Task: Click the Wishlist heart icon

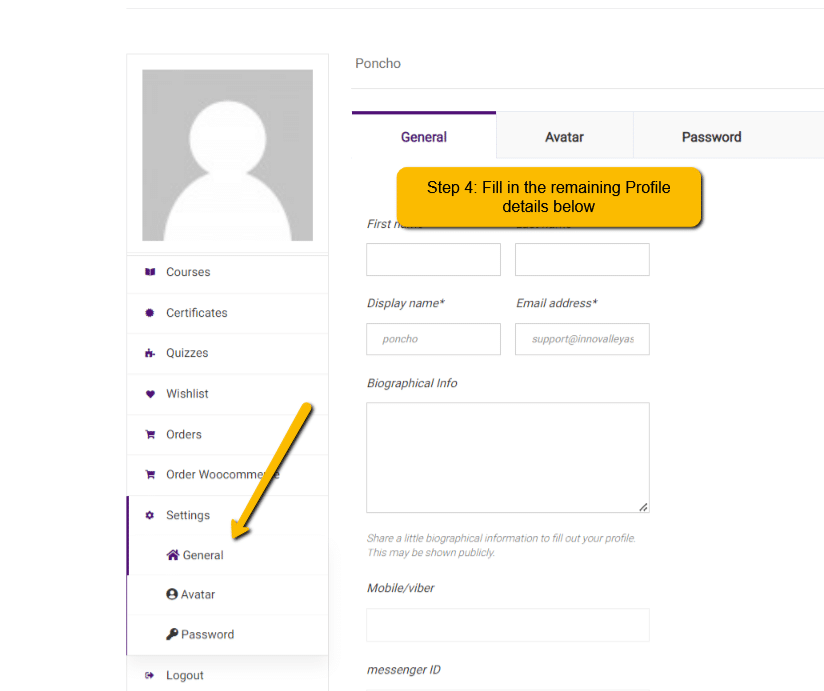Action: 150,394
